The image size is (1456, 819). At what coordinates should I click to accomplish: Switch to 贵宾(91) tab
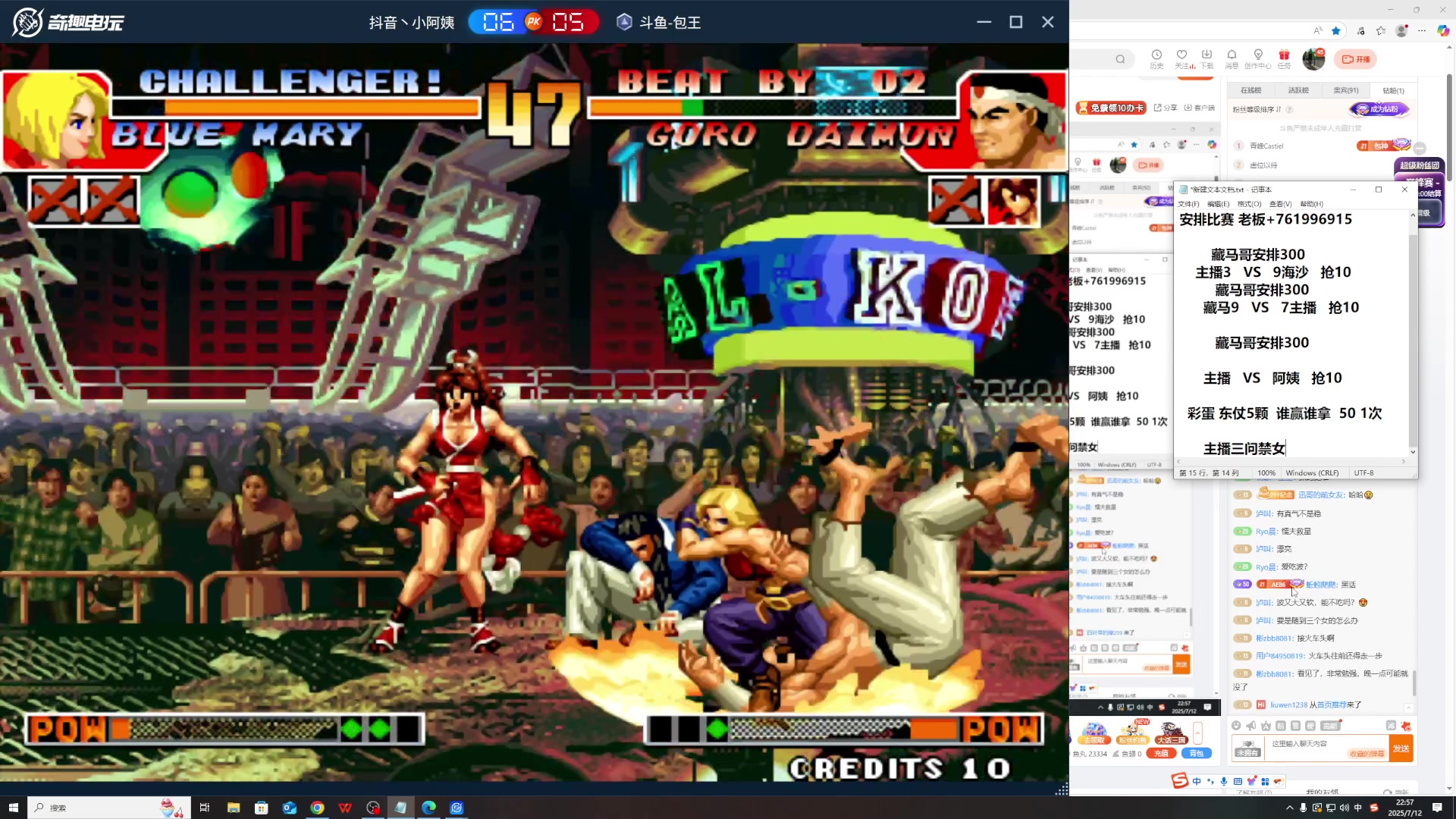(1346, 90)
